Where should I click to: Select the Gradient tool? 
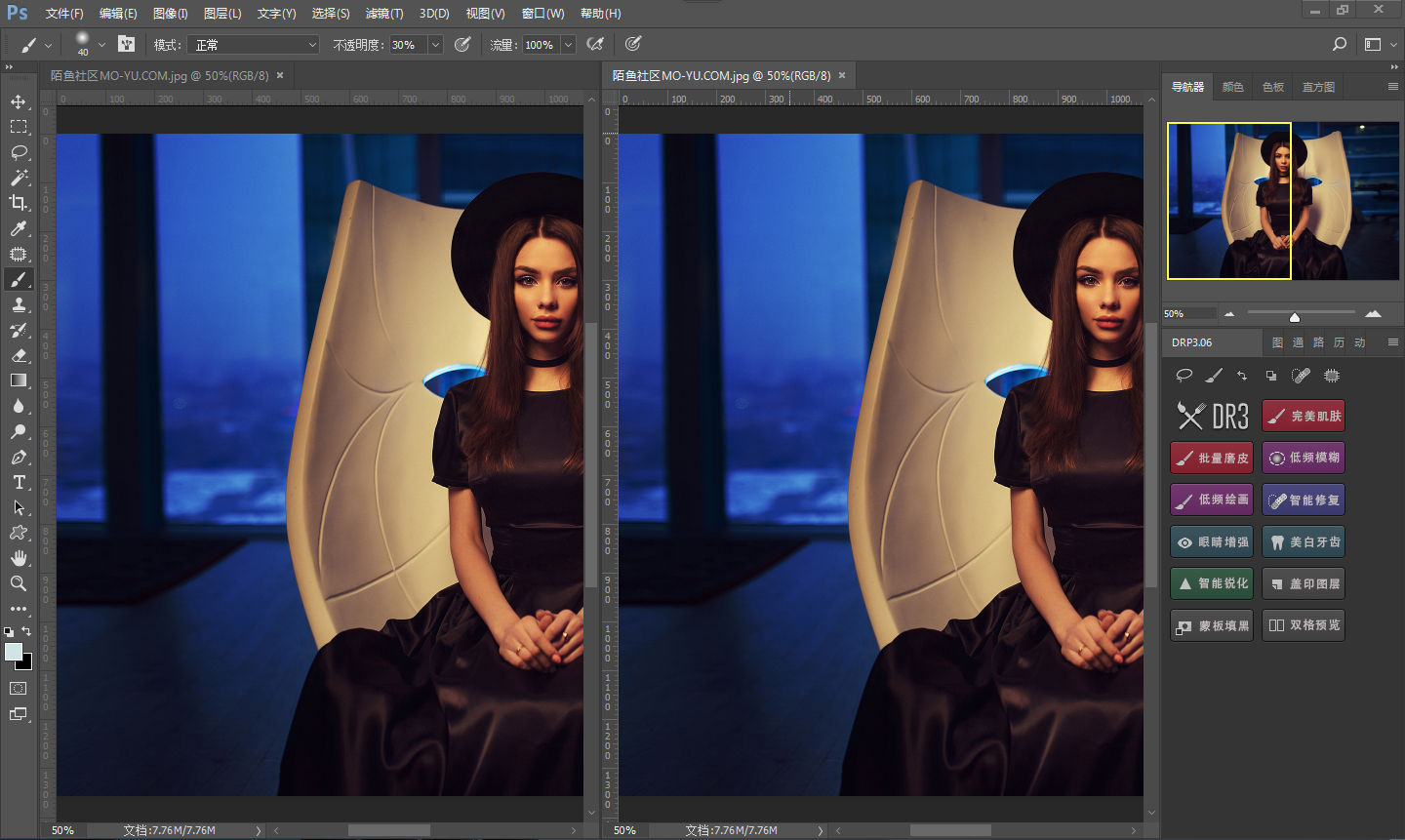(19, 380)
